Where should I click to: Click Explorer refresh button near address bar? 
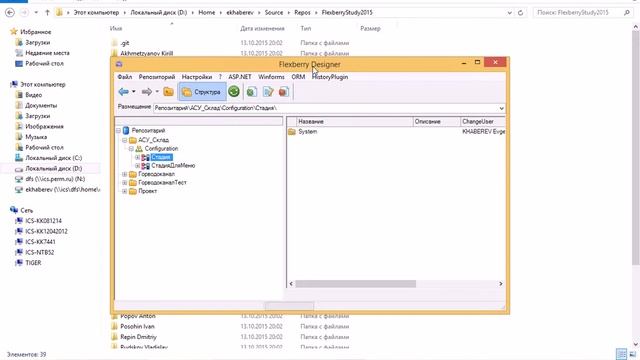(x=520, y=13)
